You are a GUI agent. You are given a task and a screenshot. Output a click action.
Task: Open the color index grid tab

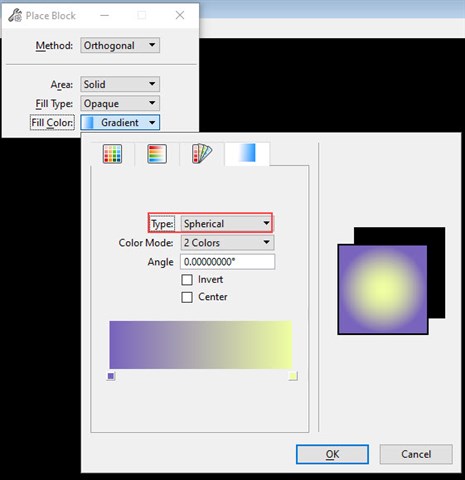113,154
